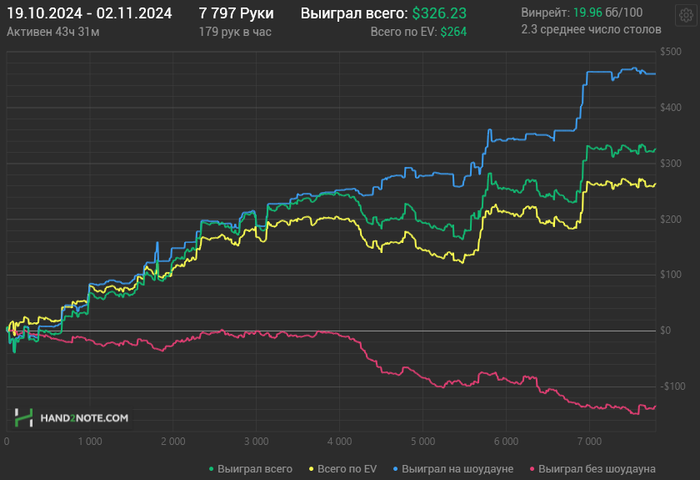Viewport: 700px width, 480px height.
Task: Toggle the pink Выиграл без шоудауна legend dot
Action: (x=532, y=469)
